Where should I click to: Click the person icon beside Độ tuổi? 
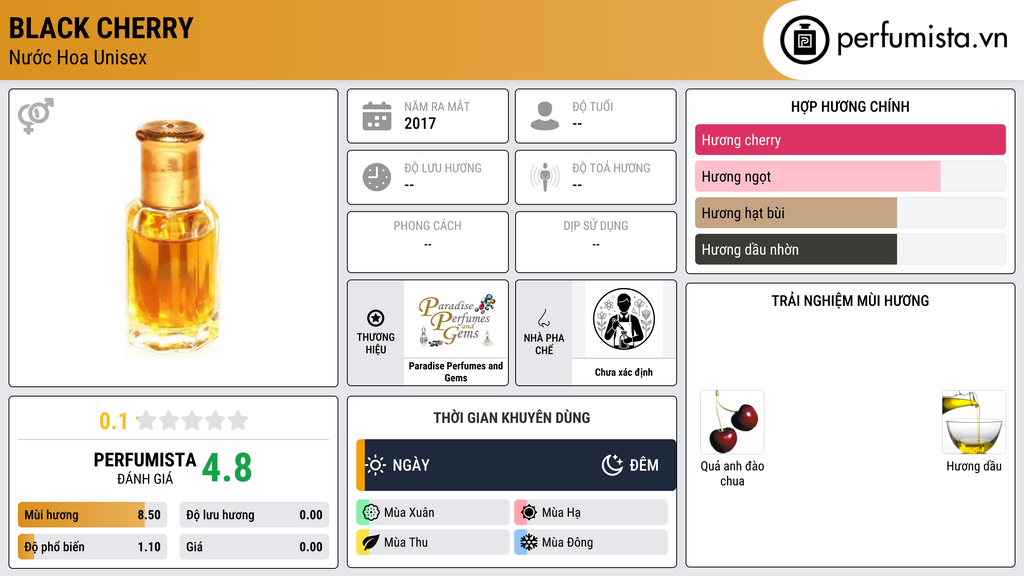pyautogui.click(x=545, y=116)
